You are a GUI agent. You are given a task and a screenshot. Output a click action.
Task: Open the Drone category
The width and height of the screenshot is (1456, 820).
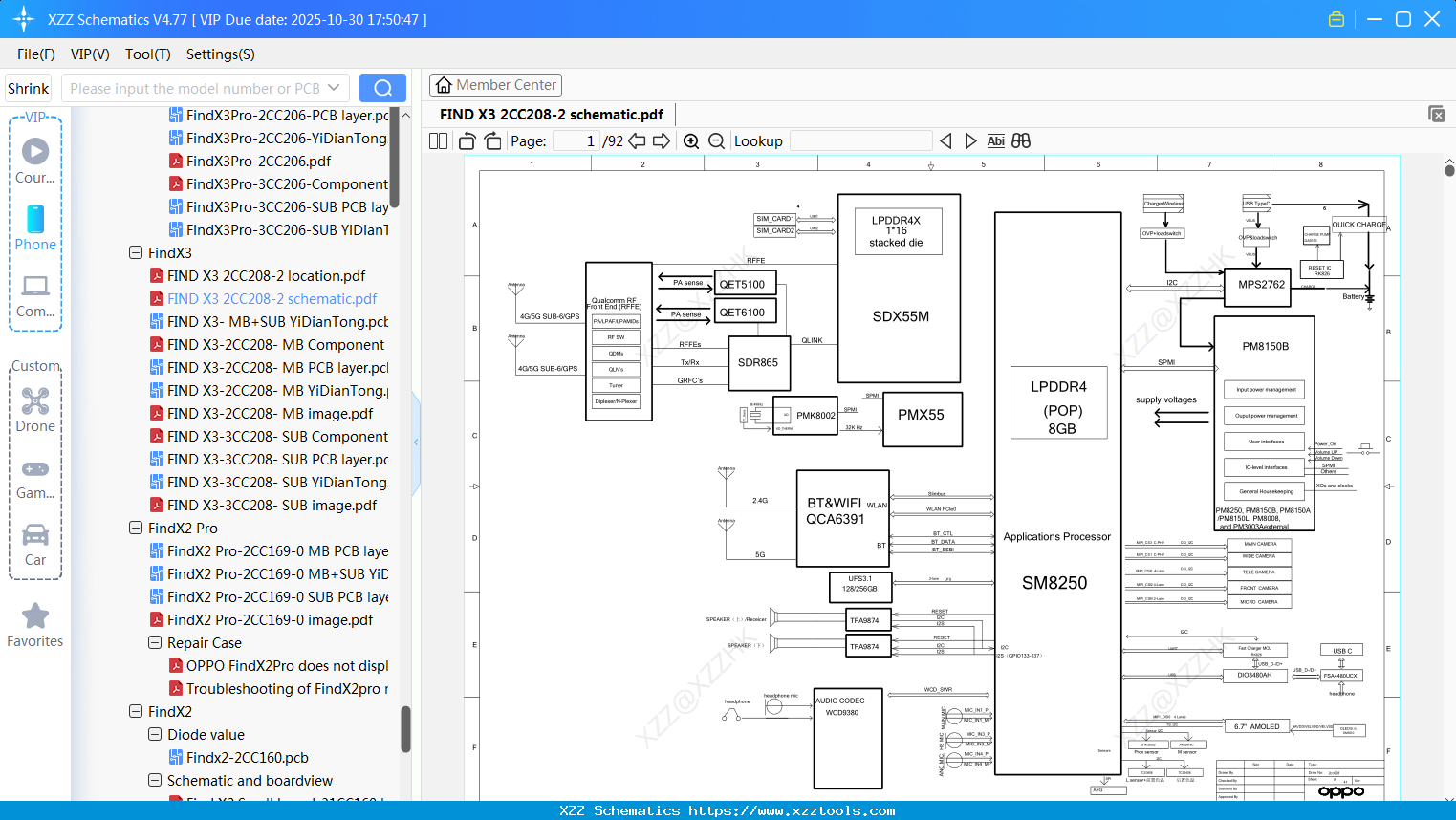(x=35, y=410)
